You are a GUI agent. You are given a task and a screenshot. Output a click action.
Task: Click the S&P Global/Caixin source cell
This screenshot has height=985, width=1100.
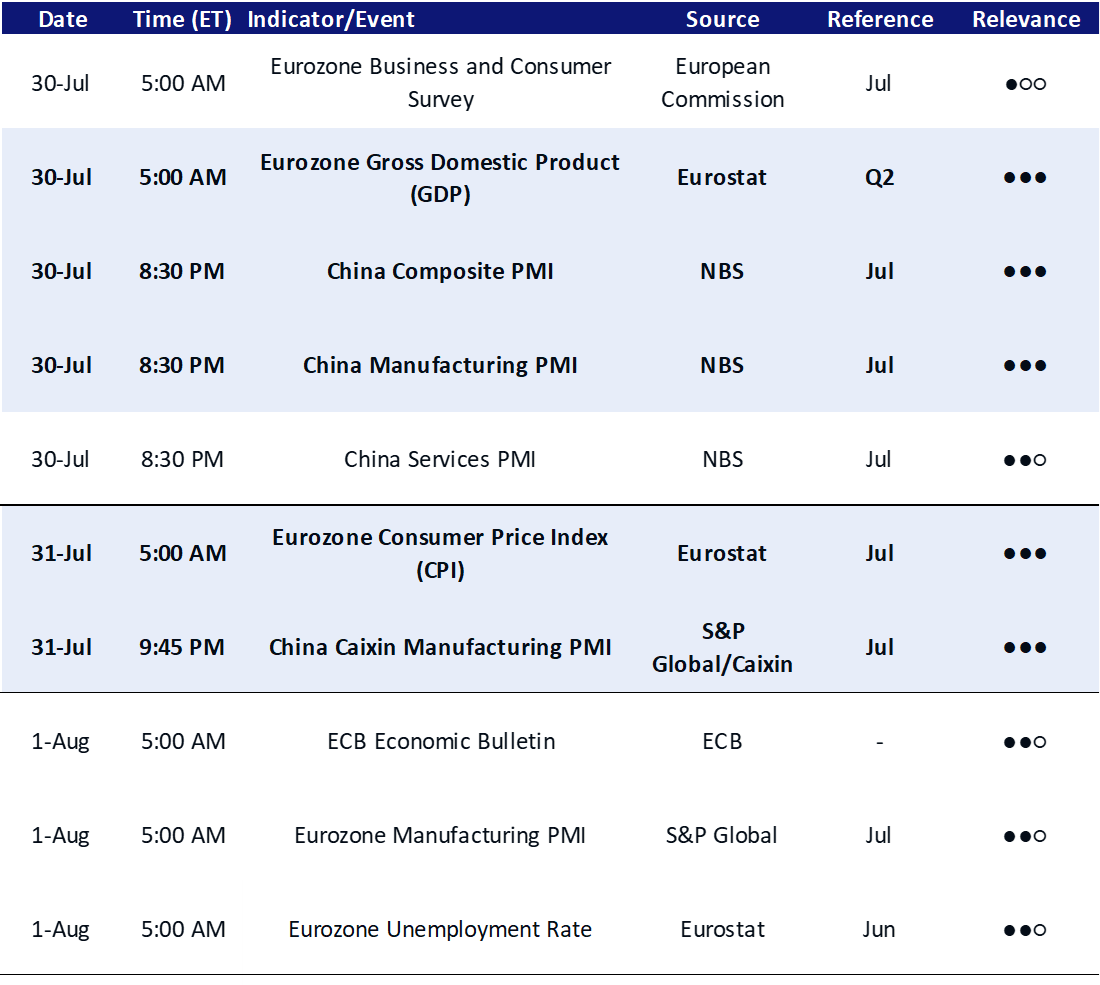(x=723, y=648)
